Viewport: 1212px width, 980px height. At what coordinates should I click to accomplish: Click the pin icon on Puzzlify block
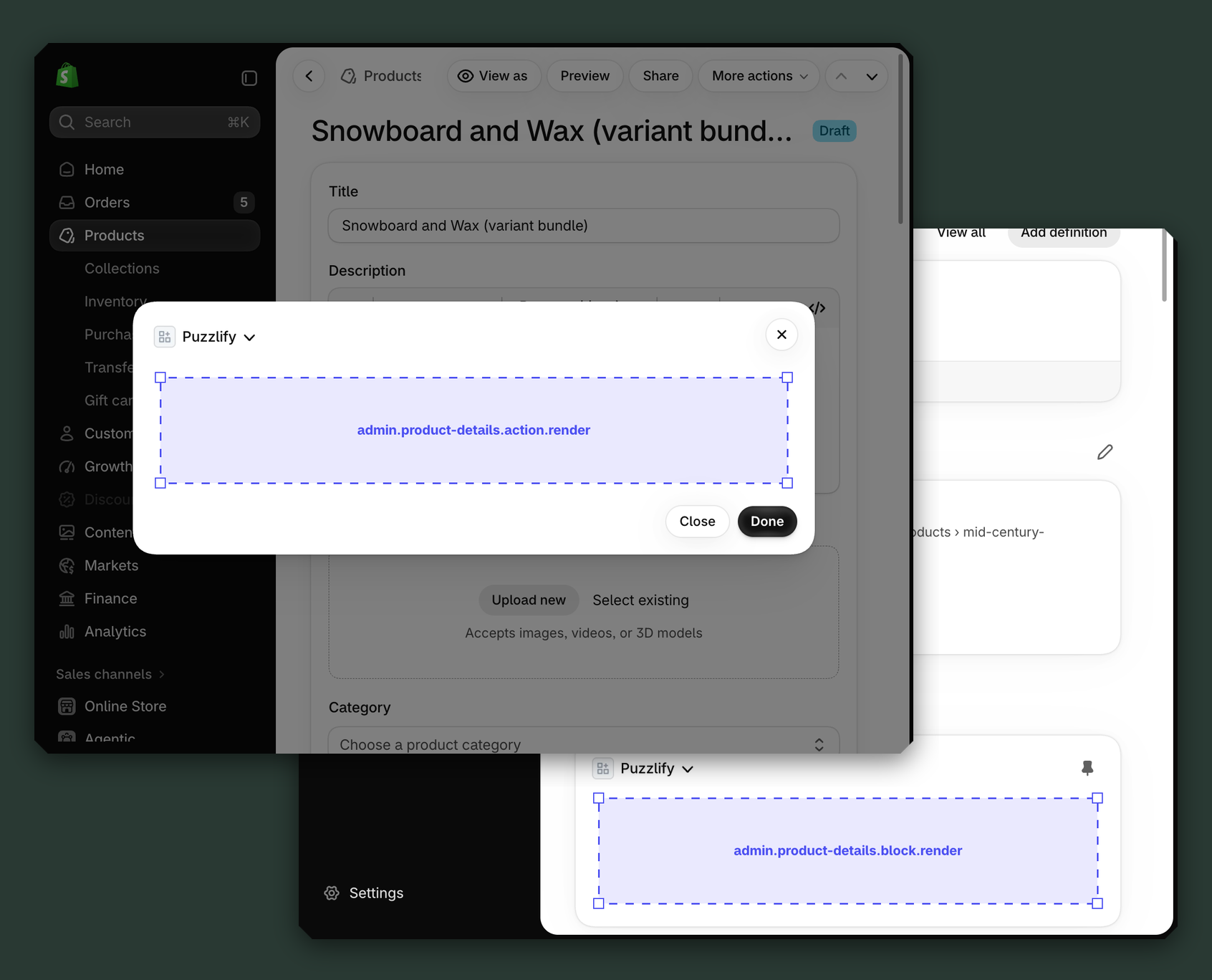click(1087, 769)
